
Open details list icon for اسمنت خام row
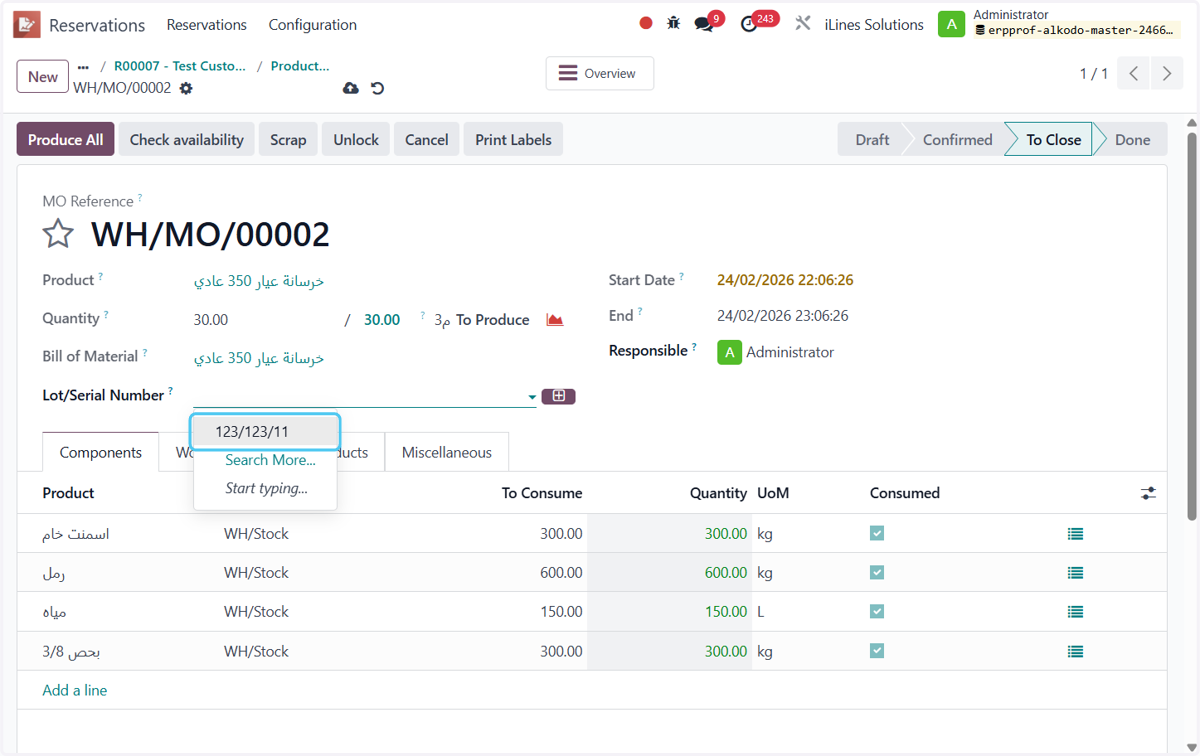tap(1075, 534)
